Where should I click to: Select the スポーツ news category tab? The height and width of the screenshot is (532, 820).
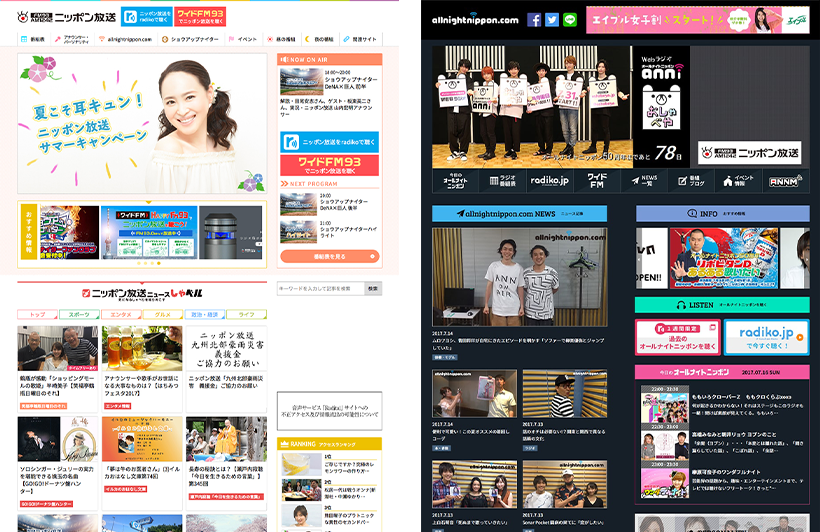click(79, 314)
